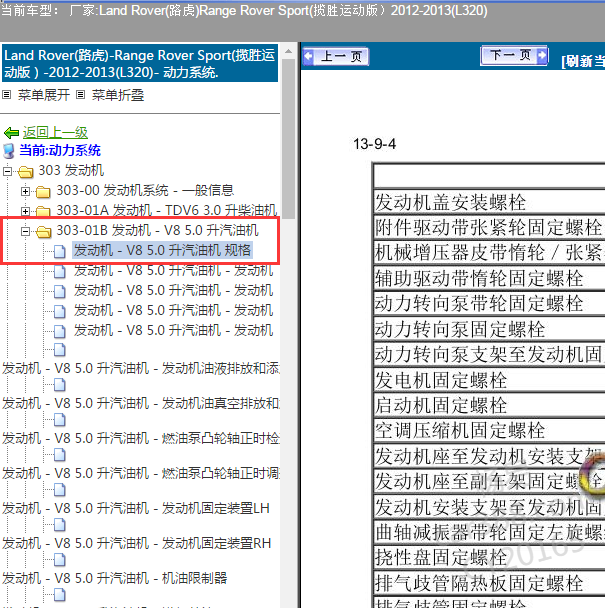605x608 pixels.
Task: Click page icon above 燃油泵凸轮轴正时检
Action: pyautogui.click(x=59, y=420)
